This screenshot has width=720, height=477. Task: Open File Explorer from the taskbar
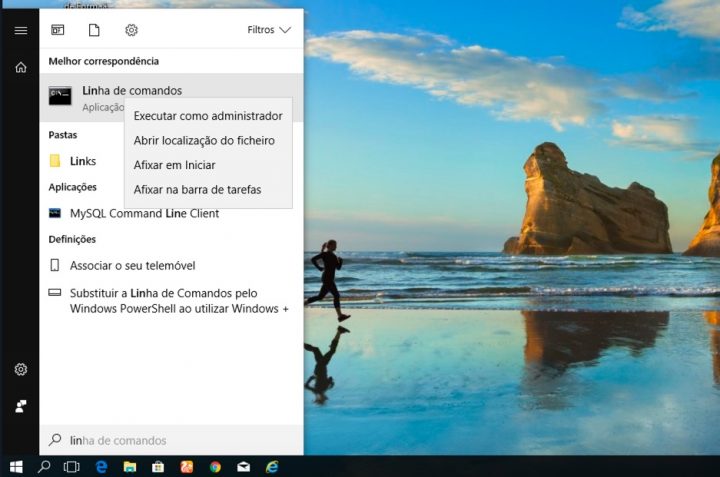point(129,466)
